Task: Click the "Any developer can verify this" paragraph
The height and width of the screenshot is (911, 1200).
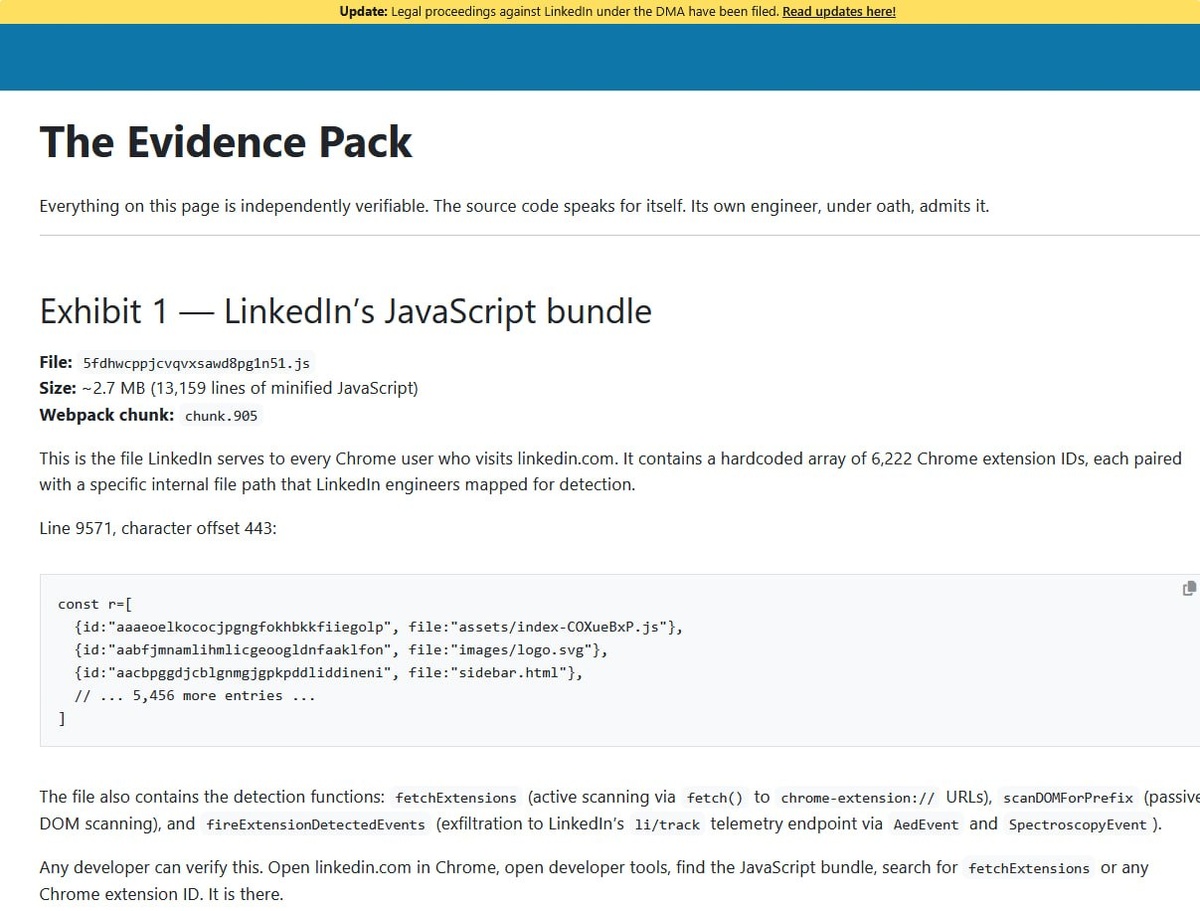Action: click(594, 880)
